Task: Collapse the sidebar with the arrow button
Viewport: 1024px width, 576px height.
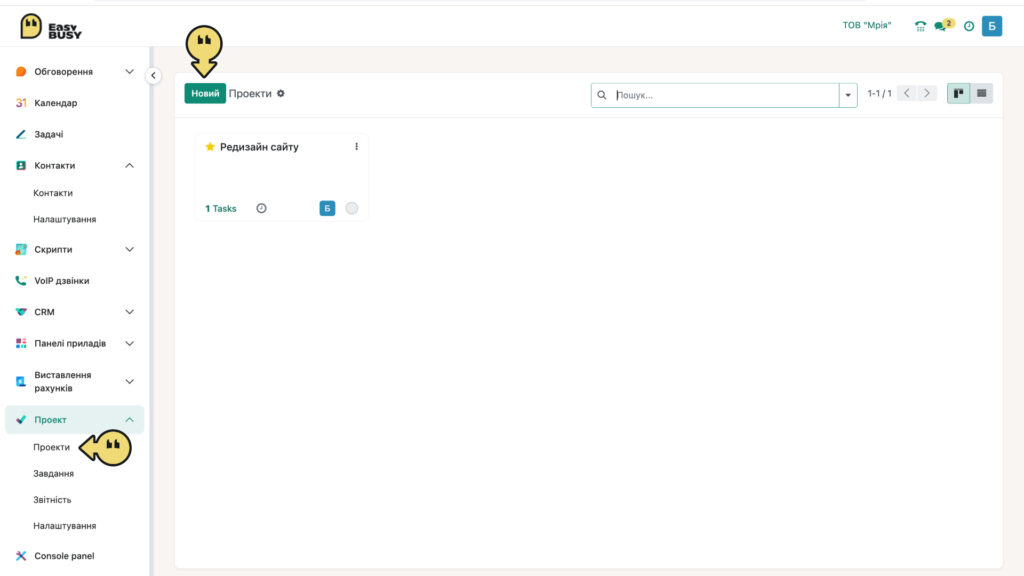Action: click(153, 76)
